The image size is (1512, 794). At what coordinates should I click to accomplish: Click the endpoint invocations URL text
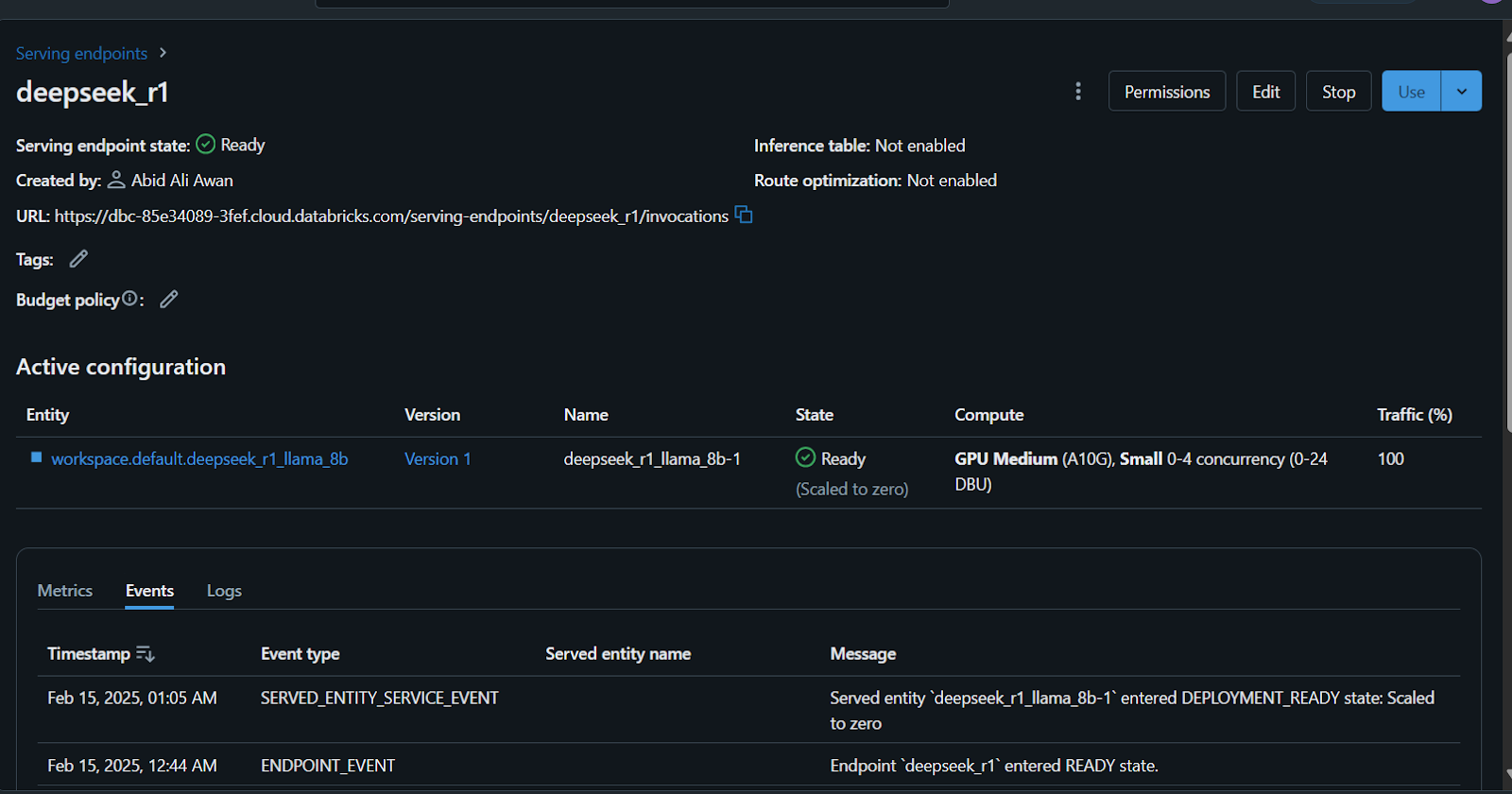click(391, 216)
